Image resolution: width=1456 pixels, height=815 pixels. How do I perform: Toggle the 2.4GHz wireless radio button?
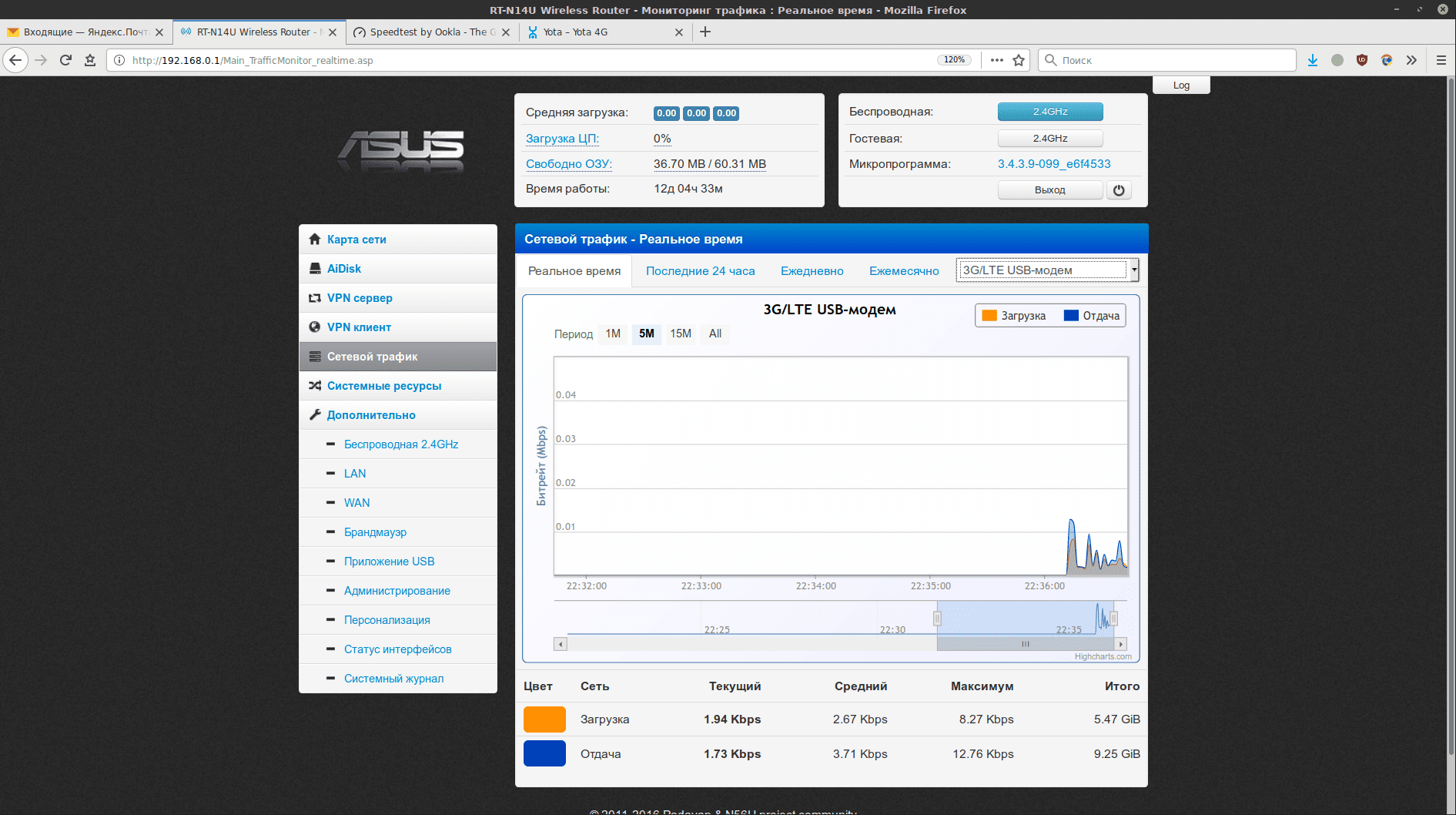[1049, 112]
